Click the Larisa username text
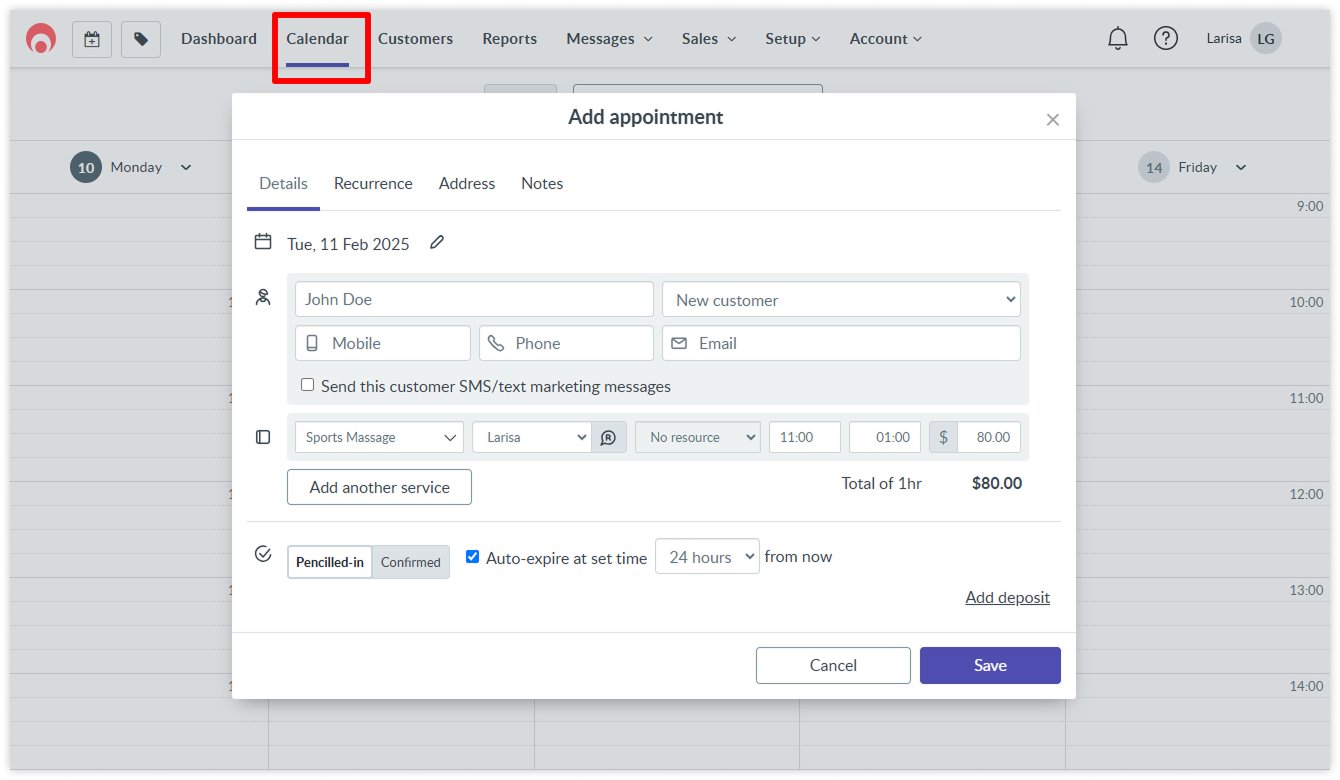 coord(1224,39)
